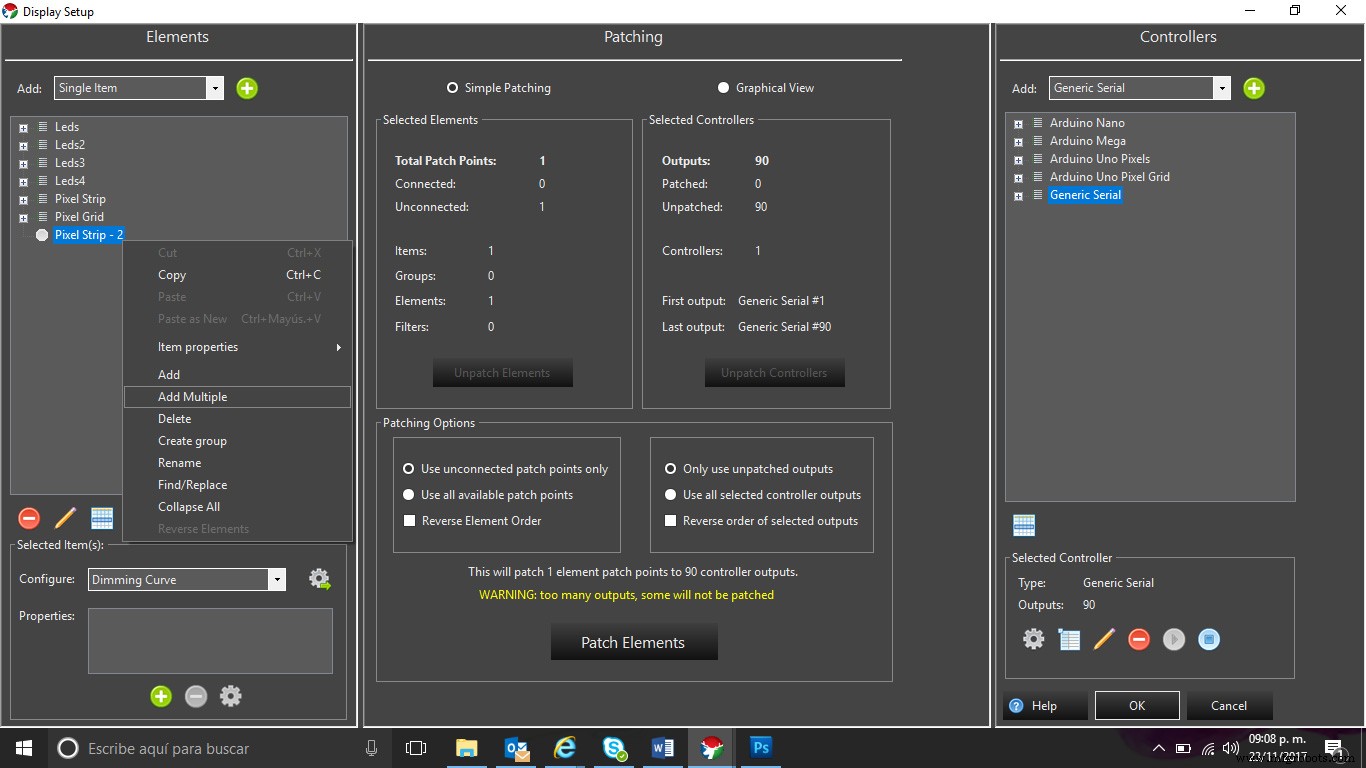This screenshot has width=1366, height=768.
Task: Click the monitor icon in Selected Controller panel
Action: (x=1209, y=639)
